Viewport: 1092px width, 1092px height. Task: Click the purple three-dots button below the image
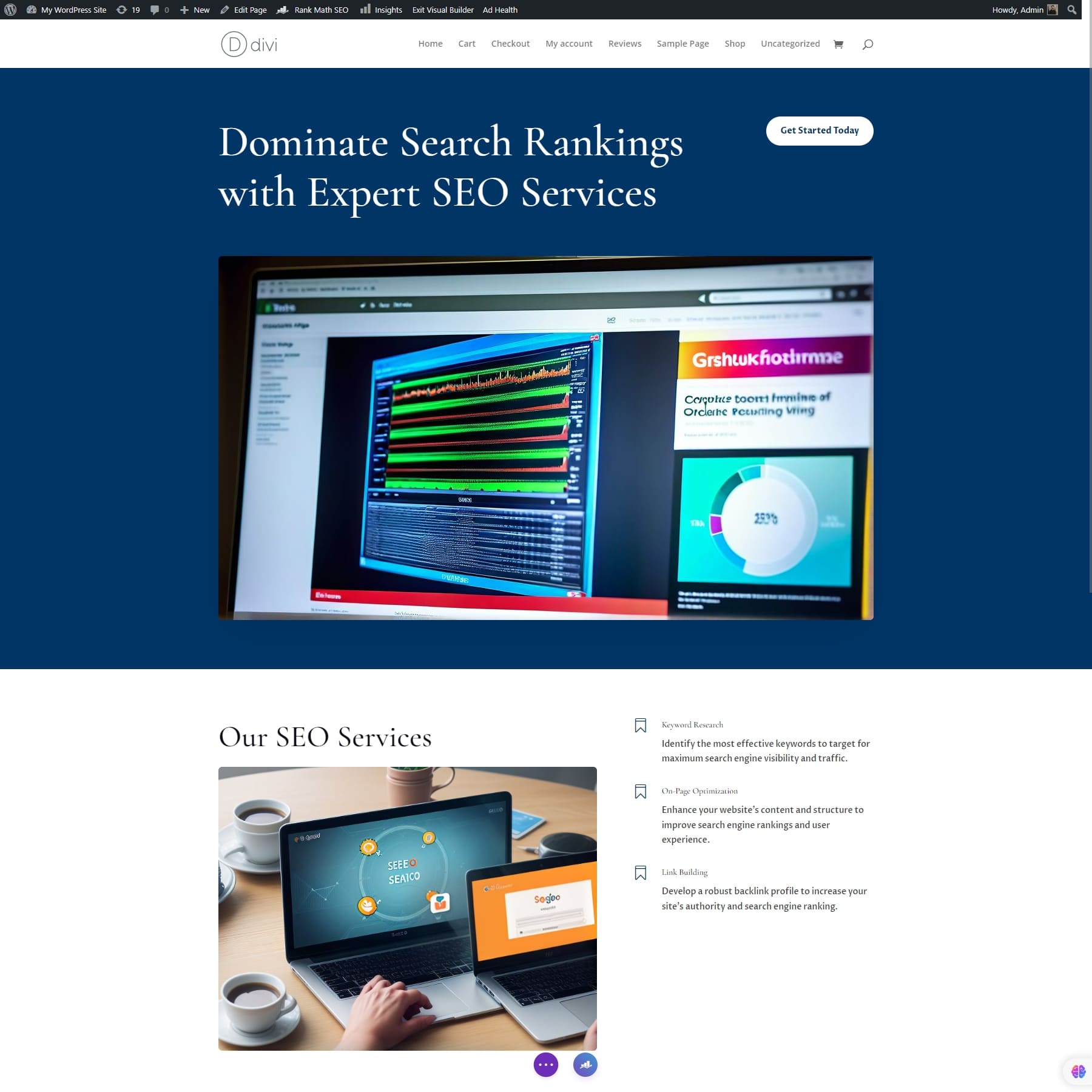point(545,1065)
